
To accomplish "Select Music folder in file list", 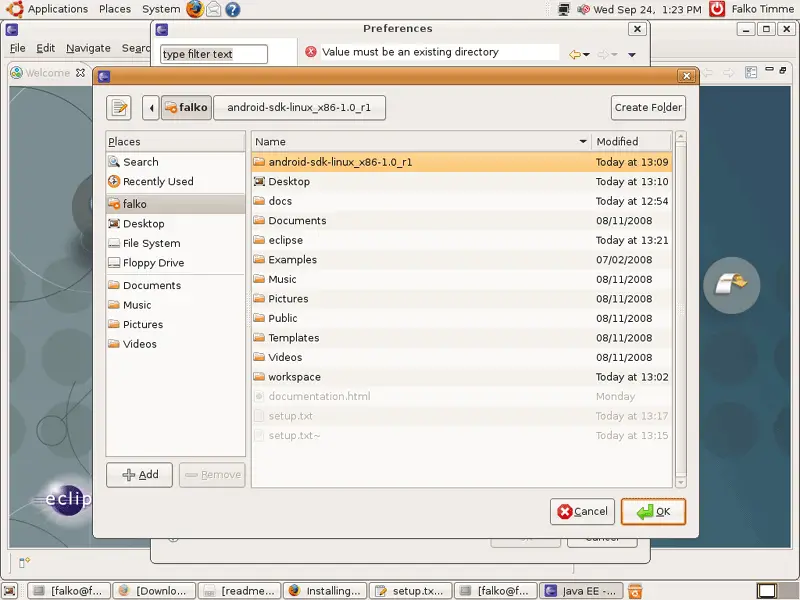I will [462, 280].
